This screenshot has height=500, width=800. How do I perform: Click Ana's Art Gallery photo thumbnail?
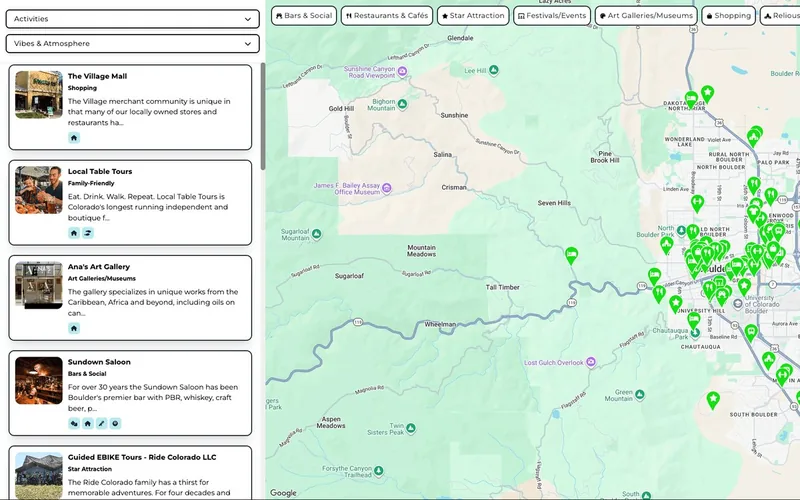(39, 285)
